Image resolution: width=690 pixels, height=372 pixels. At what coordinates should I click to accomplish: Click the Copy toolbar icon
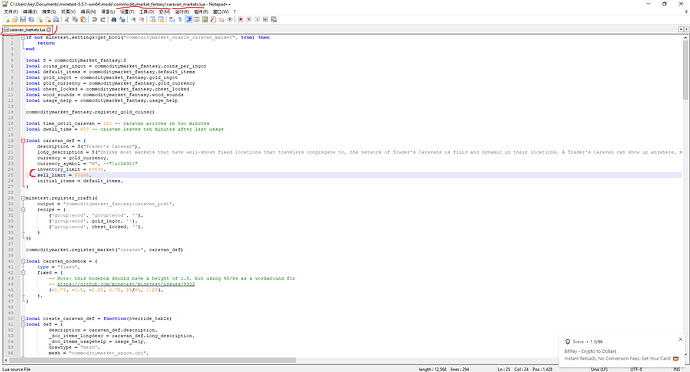(x=75, y=19)
